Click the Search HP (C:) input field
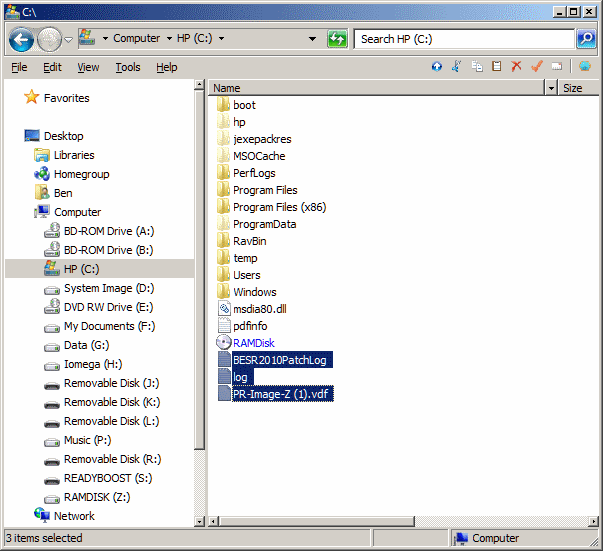The width and height of the screenshot is (603, 551). click(463, 39)
